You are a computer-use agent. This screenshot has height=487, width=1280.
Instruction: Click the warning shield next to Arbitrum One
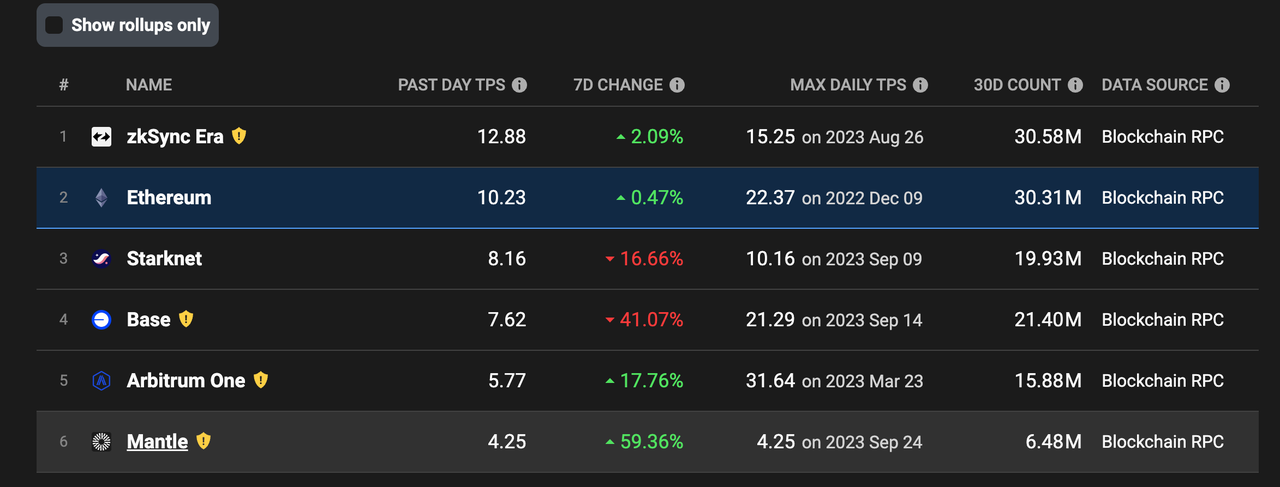tap(261, 380)
